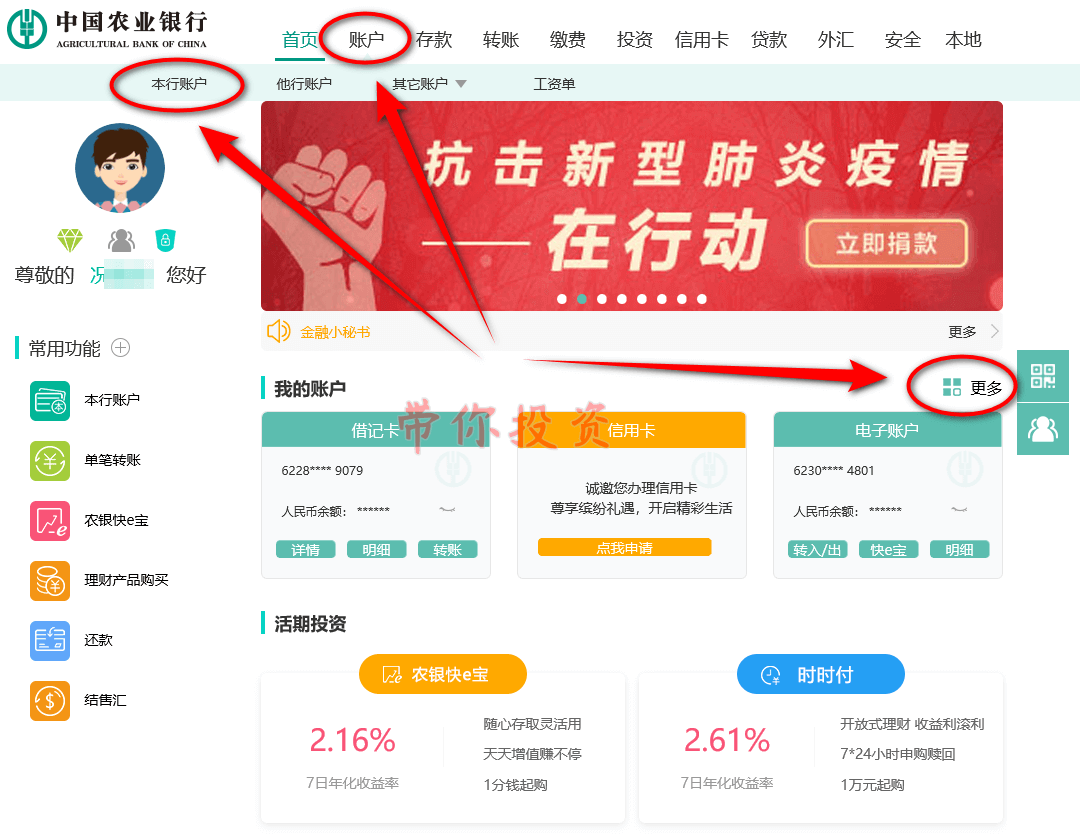Open 更多 next to 我的账户
1080x840 pixels.
point(972,388)
